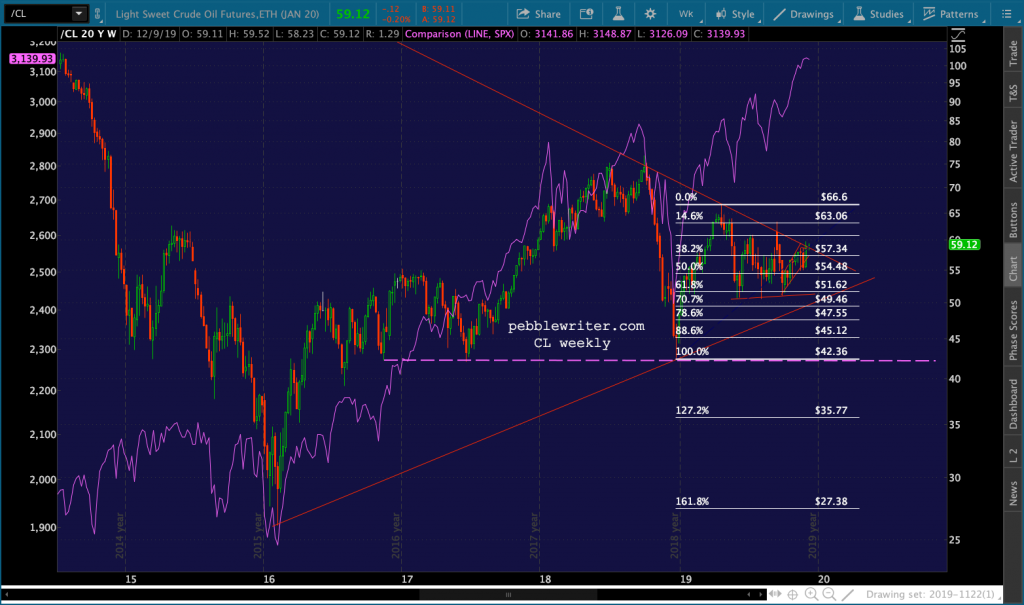Click the horizontal scrollbar thumb

coord(508,595)
